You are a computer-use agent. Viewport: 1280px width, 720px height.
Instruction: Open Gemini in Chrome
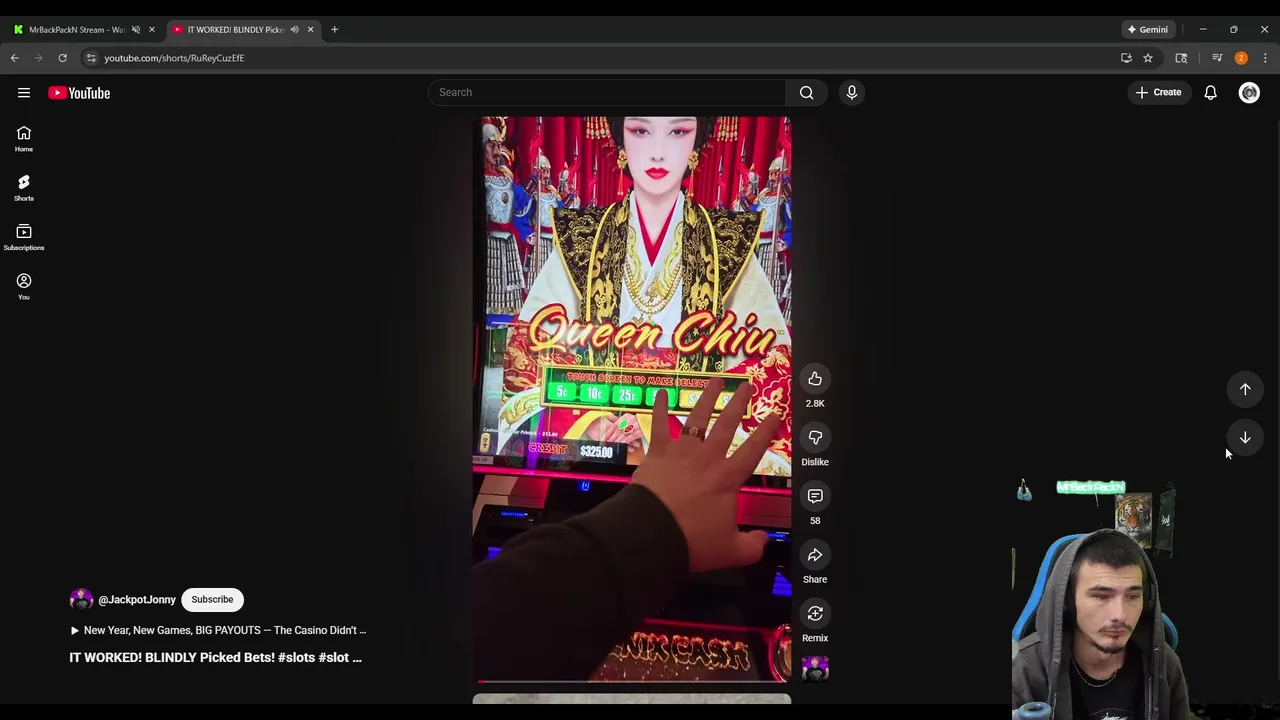click(x=1148, y=29)
